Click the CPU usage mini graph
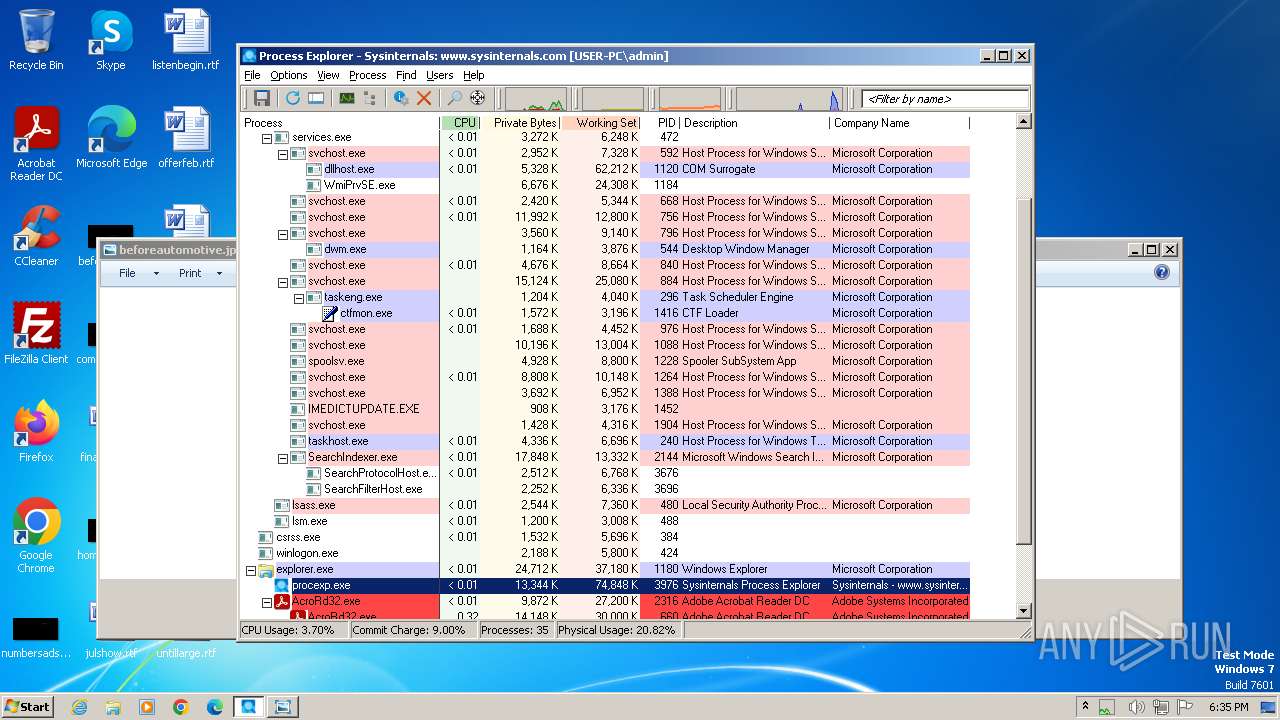The width and height of the screenshot is (1280, 720). pos(535,99)
